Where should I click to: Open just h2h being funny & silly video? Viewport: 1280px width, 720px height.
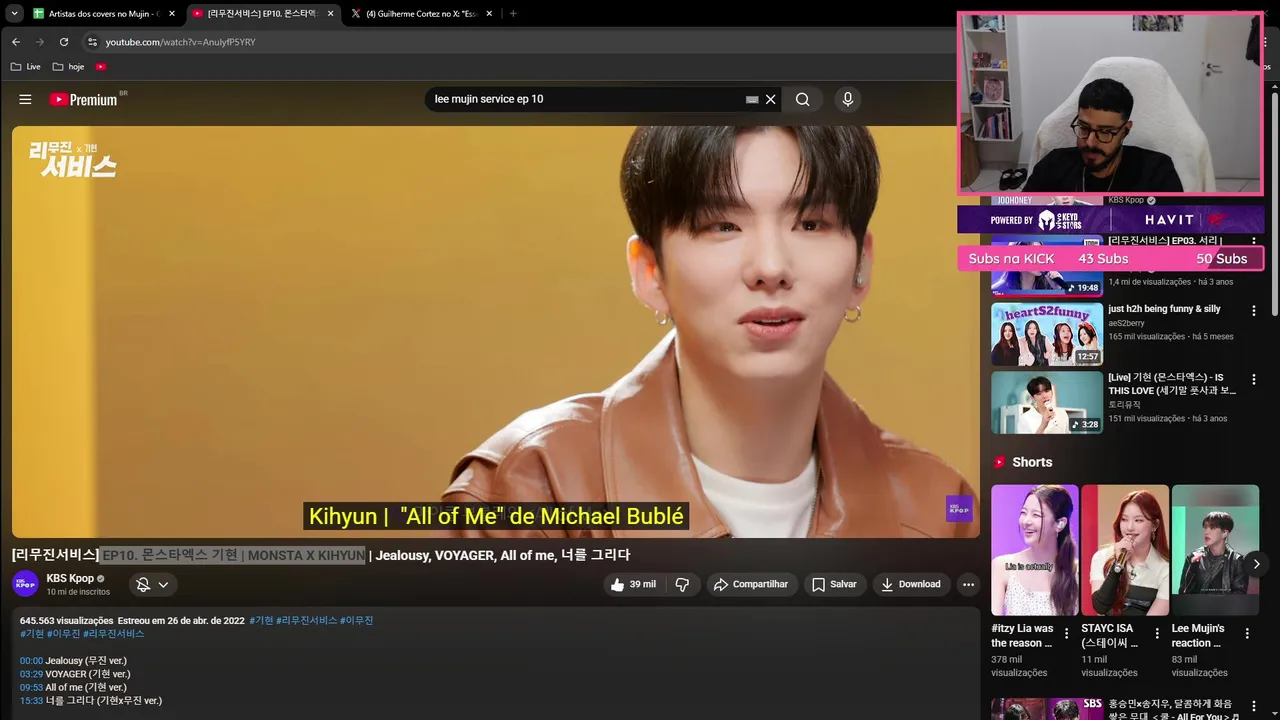click(1164, 309)
